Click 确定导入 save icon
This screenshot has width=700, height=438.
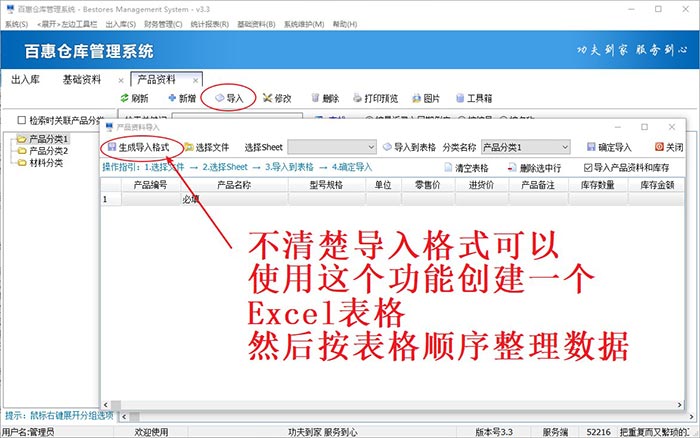(591, 147)
